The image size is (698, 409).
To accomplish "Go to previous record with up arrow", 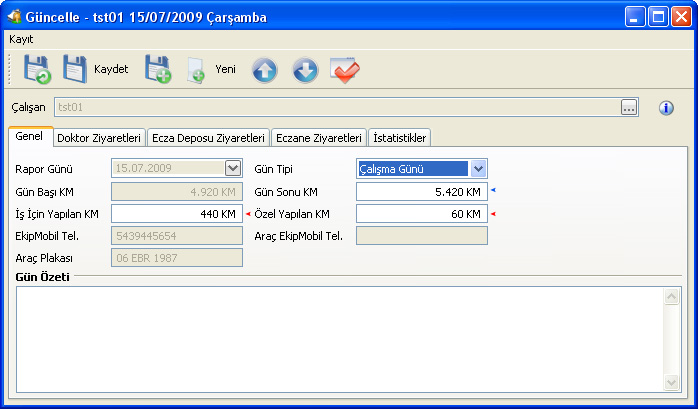I will (x=264, y=70).
